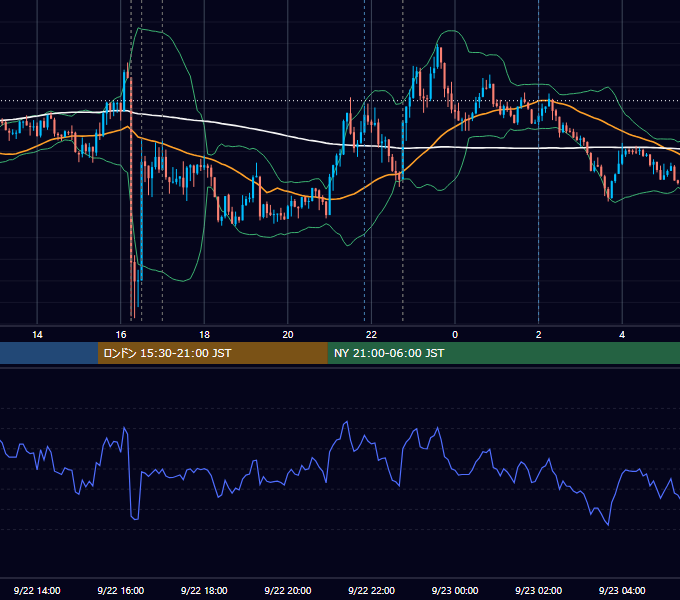
Task: Select the ロンドン 15:30-21:00 JST session bar
Action: [x=212, y=353]
